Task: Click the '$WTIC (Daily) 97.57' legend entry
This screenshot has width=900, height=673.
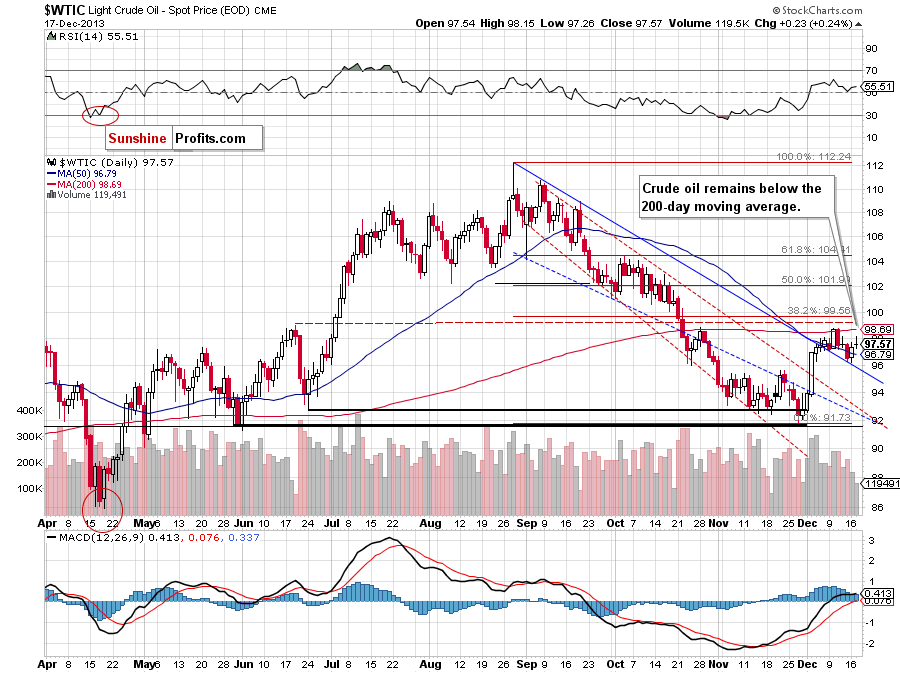Action: coord(116,162)
